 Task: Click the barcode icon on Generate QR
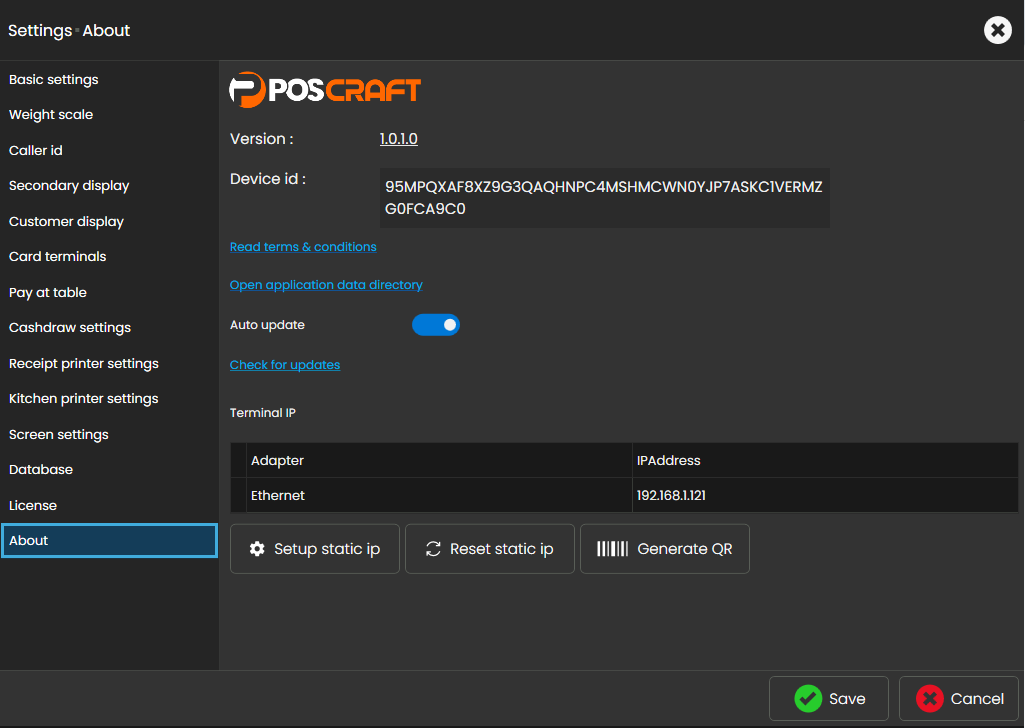click(x=613, y=549)
